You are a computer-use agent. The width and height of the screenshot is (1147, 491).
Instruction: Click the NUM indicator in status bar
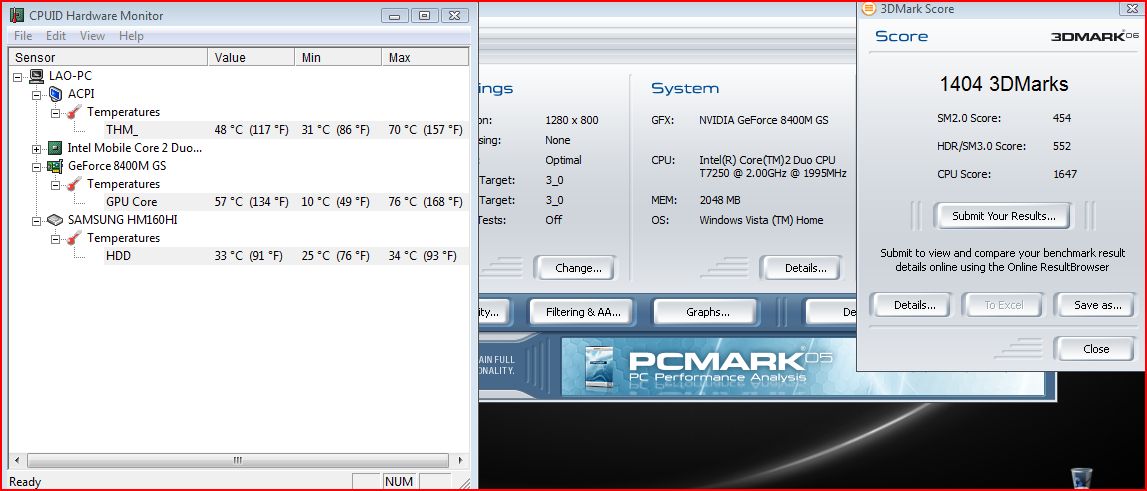(399, 481)
